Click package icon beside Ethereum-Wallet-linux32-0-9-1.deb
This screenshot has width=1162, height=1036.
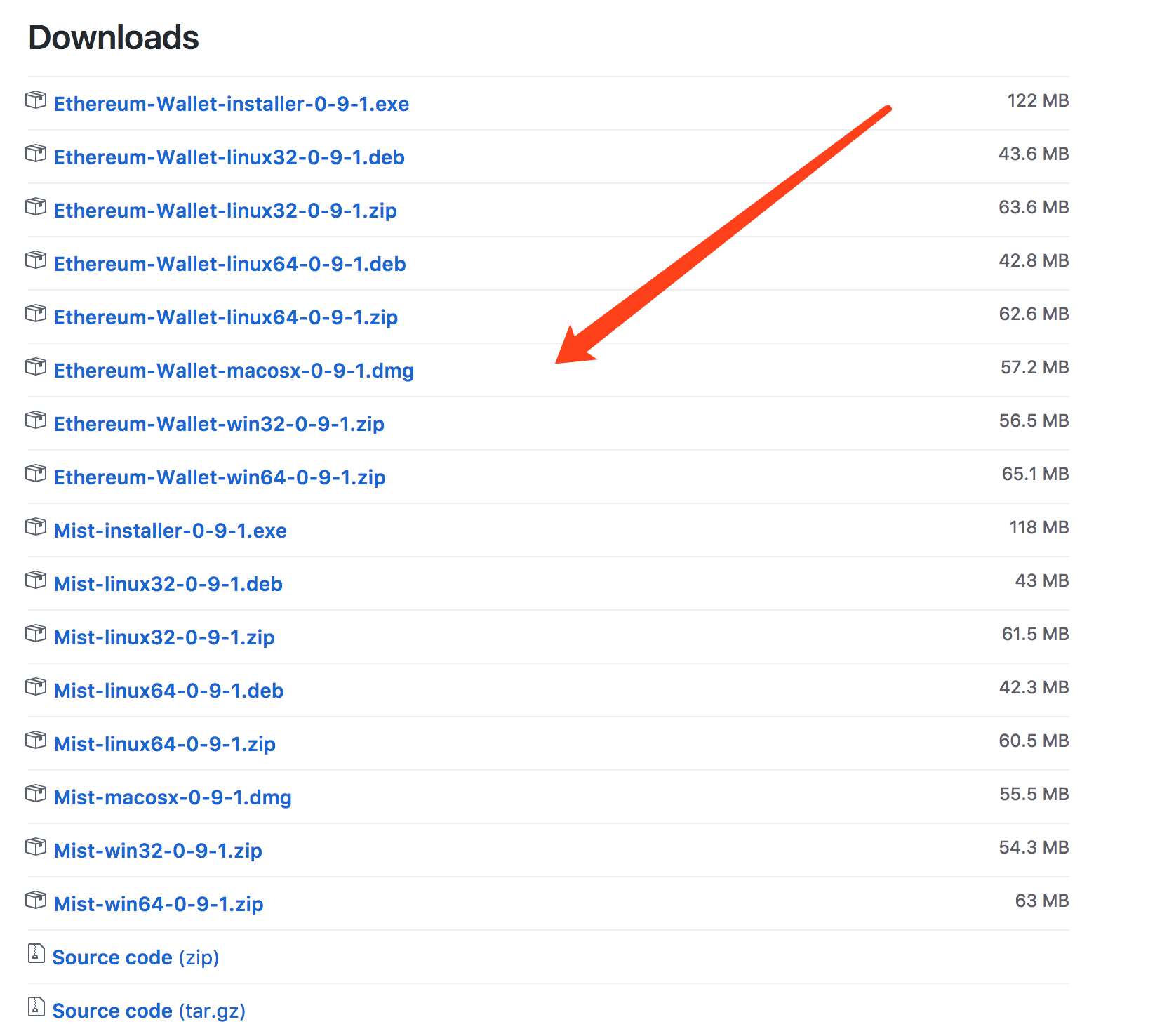(x=36, y=153)
